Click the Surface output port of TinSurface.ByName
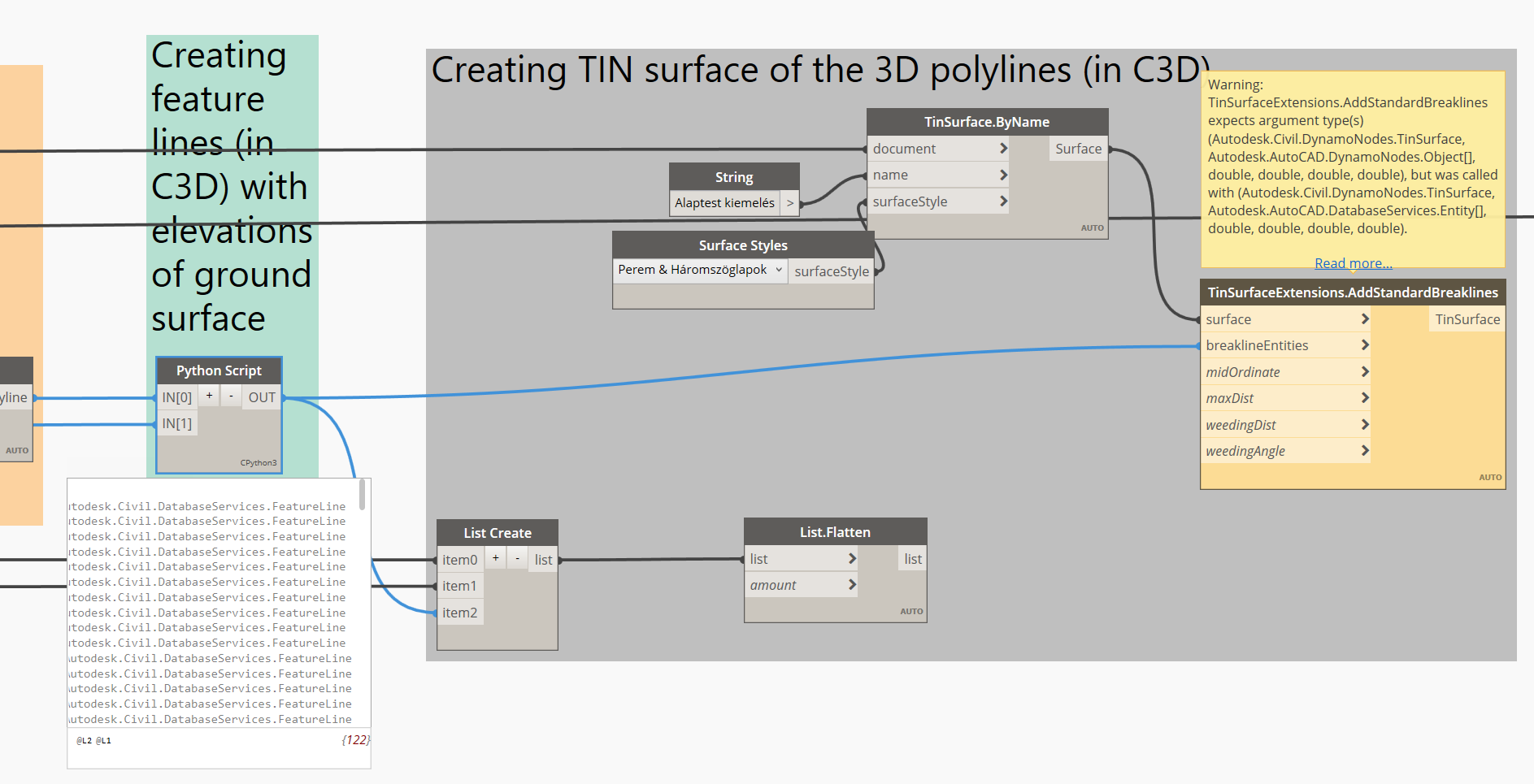The width and height of the screenshot is (1534, 784). click(x=1078, y=149)
